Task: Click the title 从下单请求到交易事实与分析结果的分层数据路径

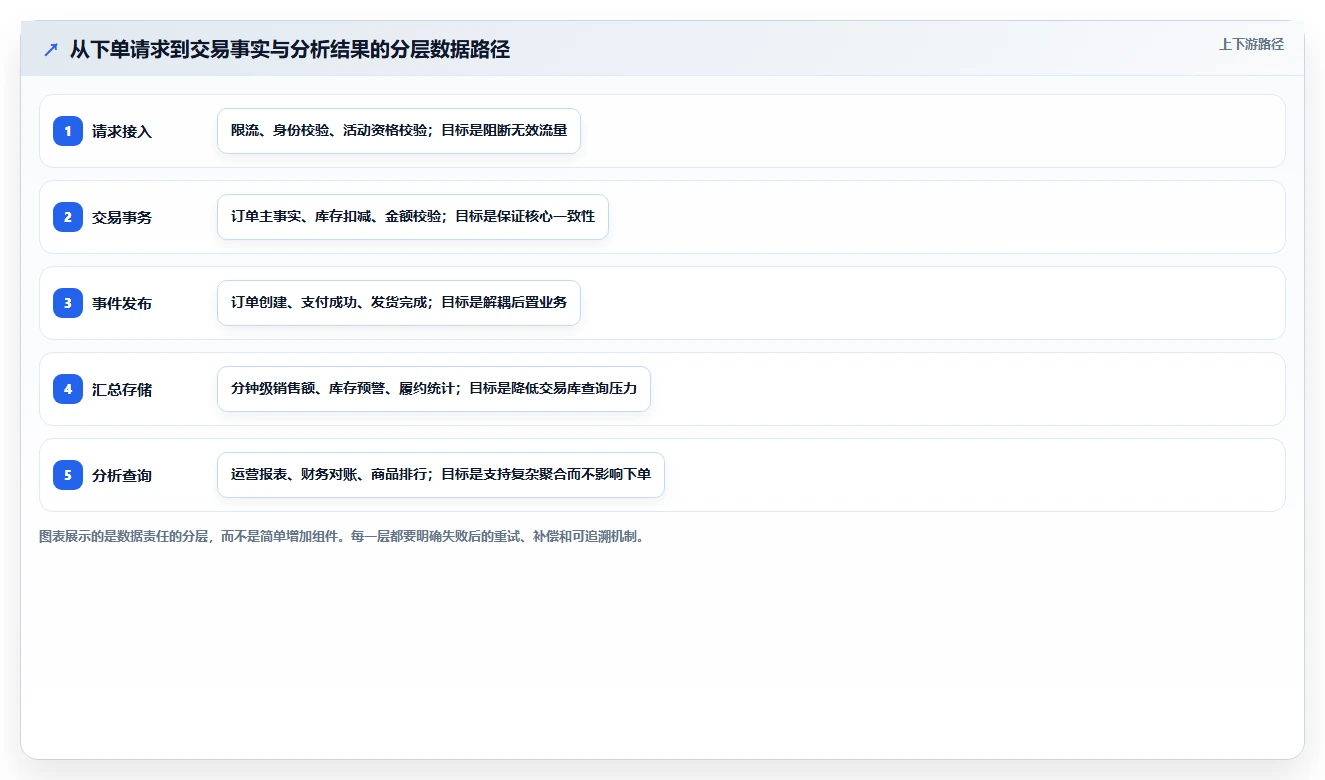Action: 290,49
